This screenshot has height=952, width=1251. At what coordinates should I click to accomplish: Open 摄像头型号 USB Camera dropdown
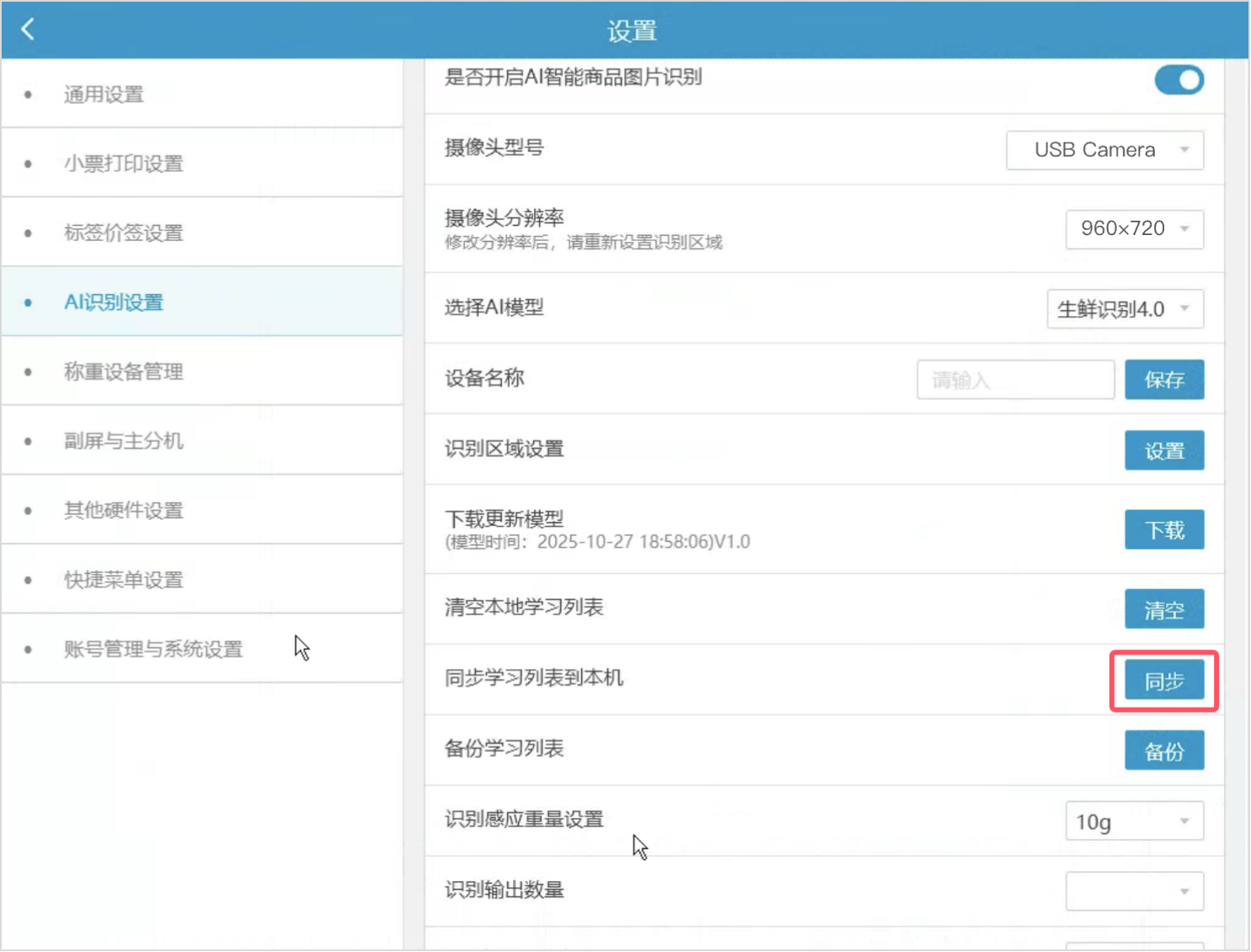[x=1104, y=150]
